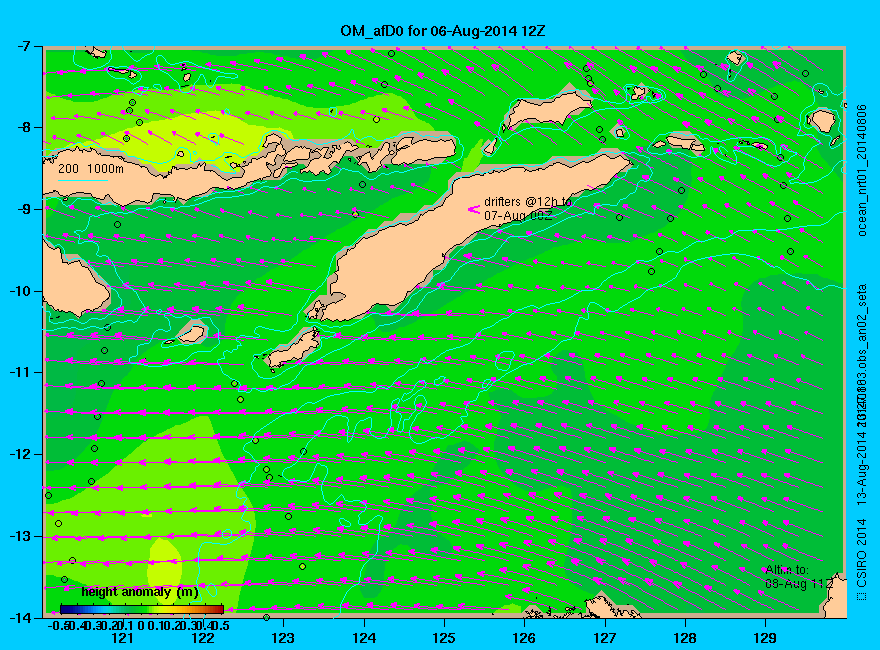Click latitude axis label '-8'

coord(22,127)
